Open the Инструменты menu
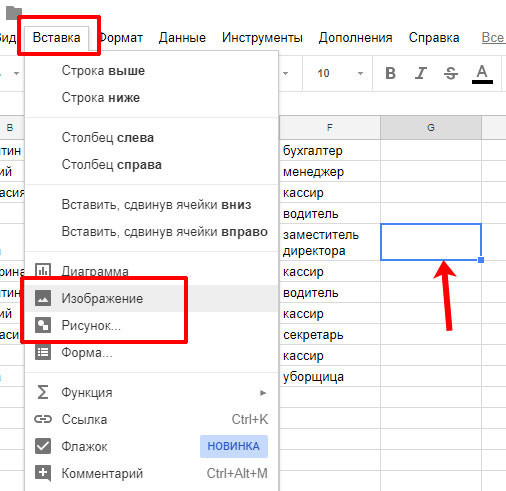Image resolution: width=506 pixels, height=491 pixels. [x=262, y=37]
